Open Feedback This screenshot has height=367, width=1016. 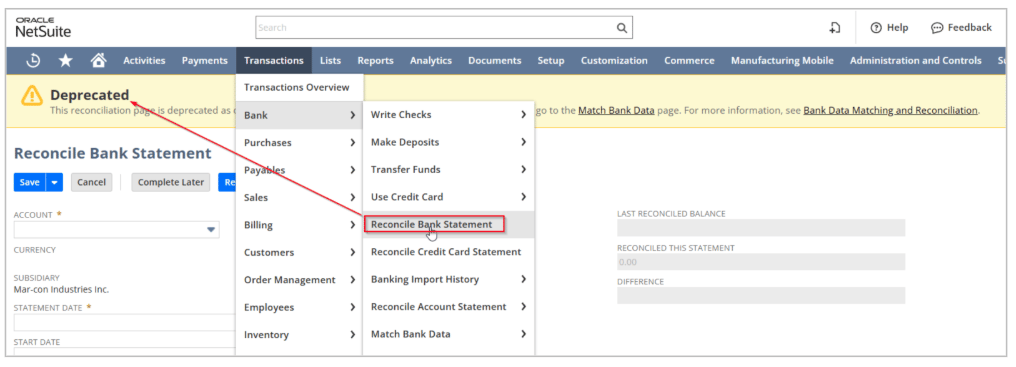coord(961,28)
